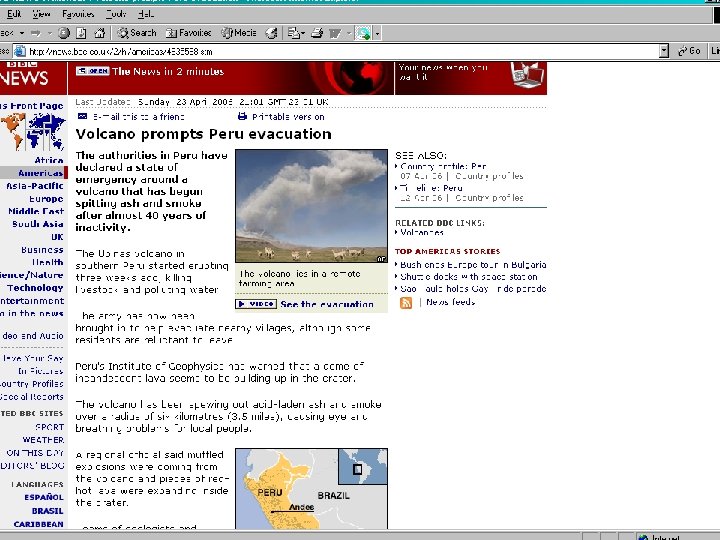Select Asia-Pacific in the sidebar
This screenshot has width=720, height=540.
tap(35, 186)
